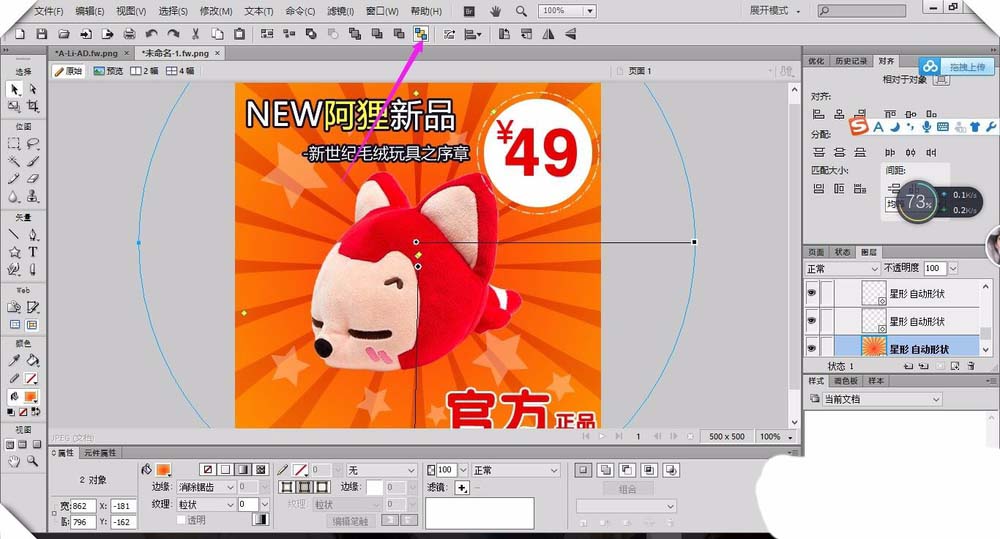
Task: Choose the Pen tool in vector tools
Action: pyautogui.click(x=33, y=235)
